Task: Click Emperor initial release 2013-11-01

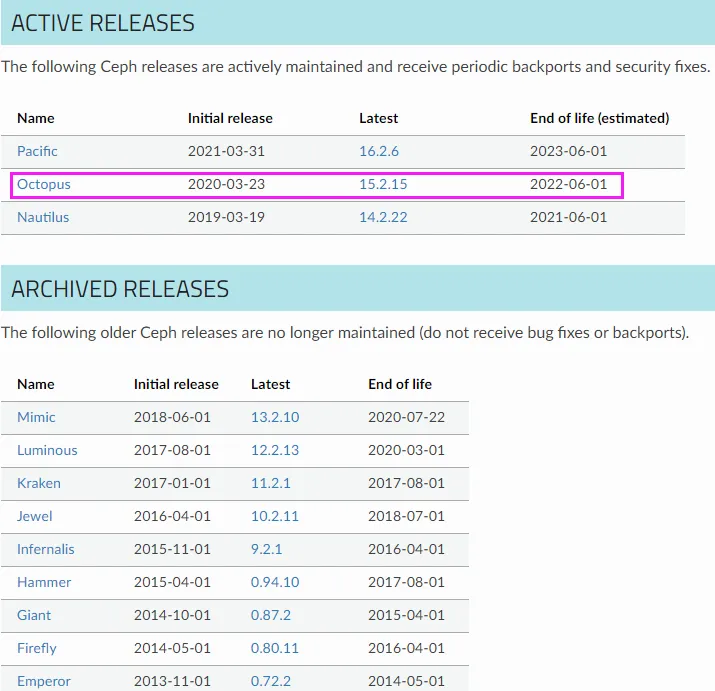Action: point(172,681)
